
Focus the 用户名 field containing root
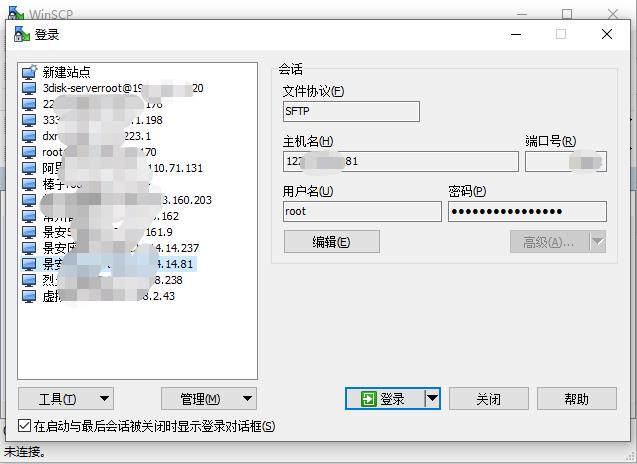[362, 211]
